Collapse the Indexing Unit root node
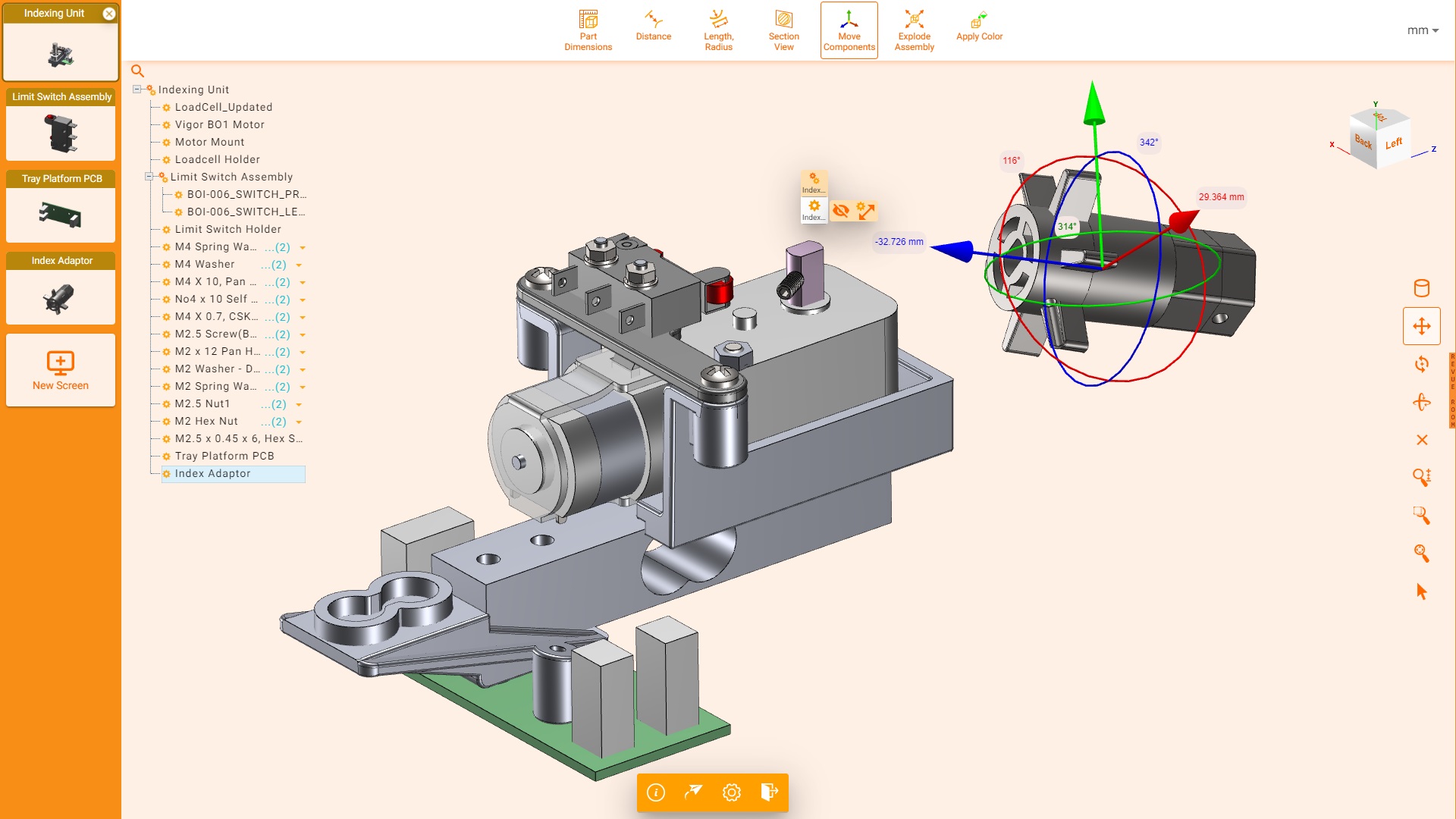 (x=137, y=89)
